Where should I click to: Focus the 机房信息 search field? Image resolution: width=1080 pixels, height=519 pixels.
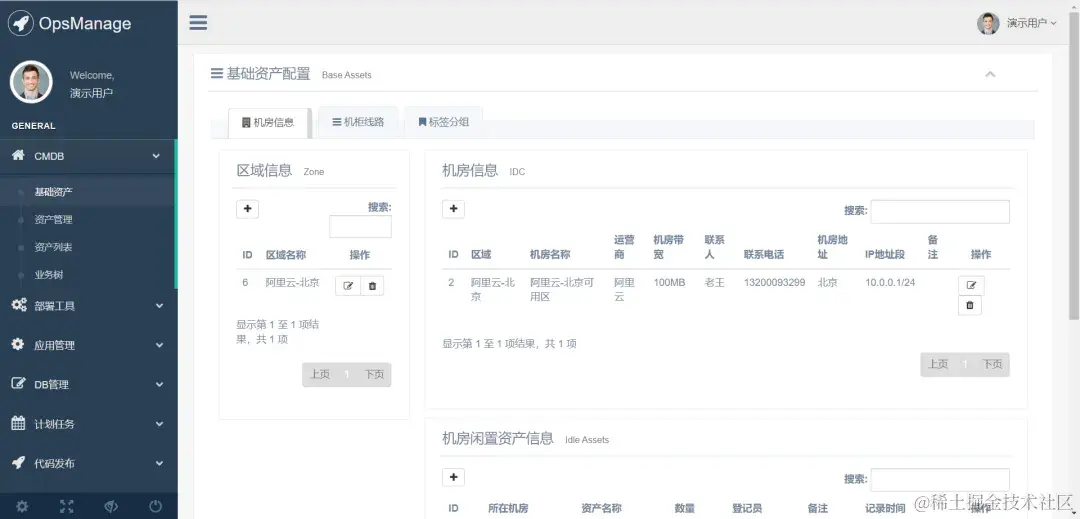click(940, 212)
